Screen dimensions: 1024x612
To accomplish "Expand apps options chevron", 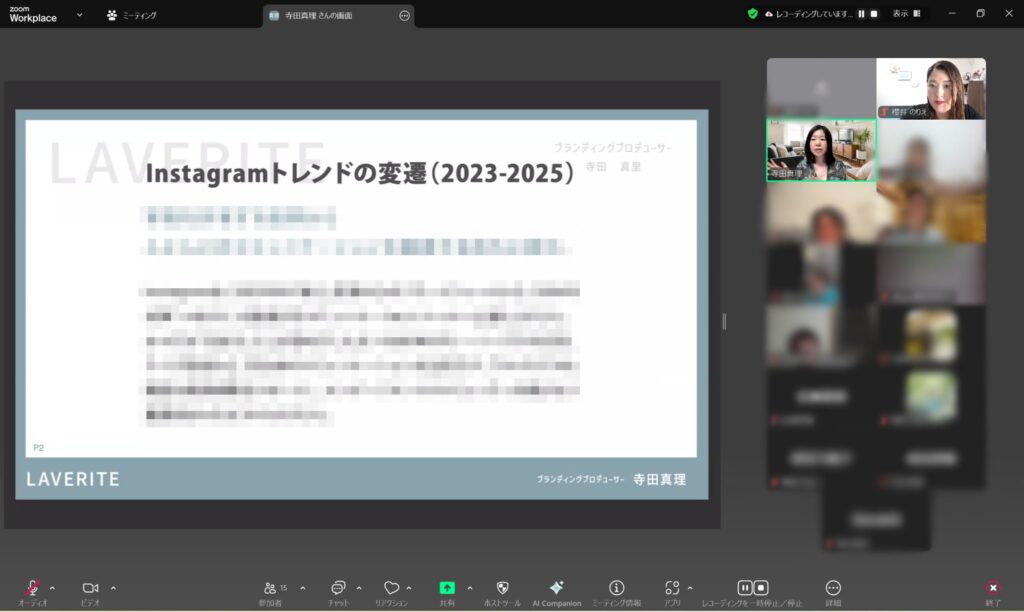I will click(x=690, y=588).
